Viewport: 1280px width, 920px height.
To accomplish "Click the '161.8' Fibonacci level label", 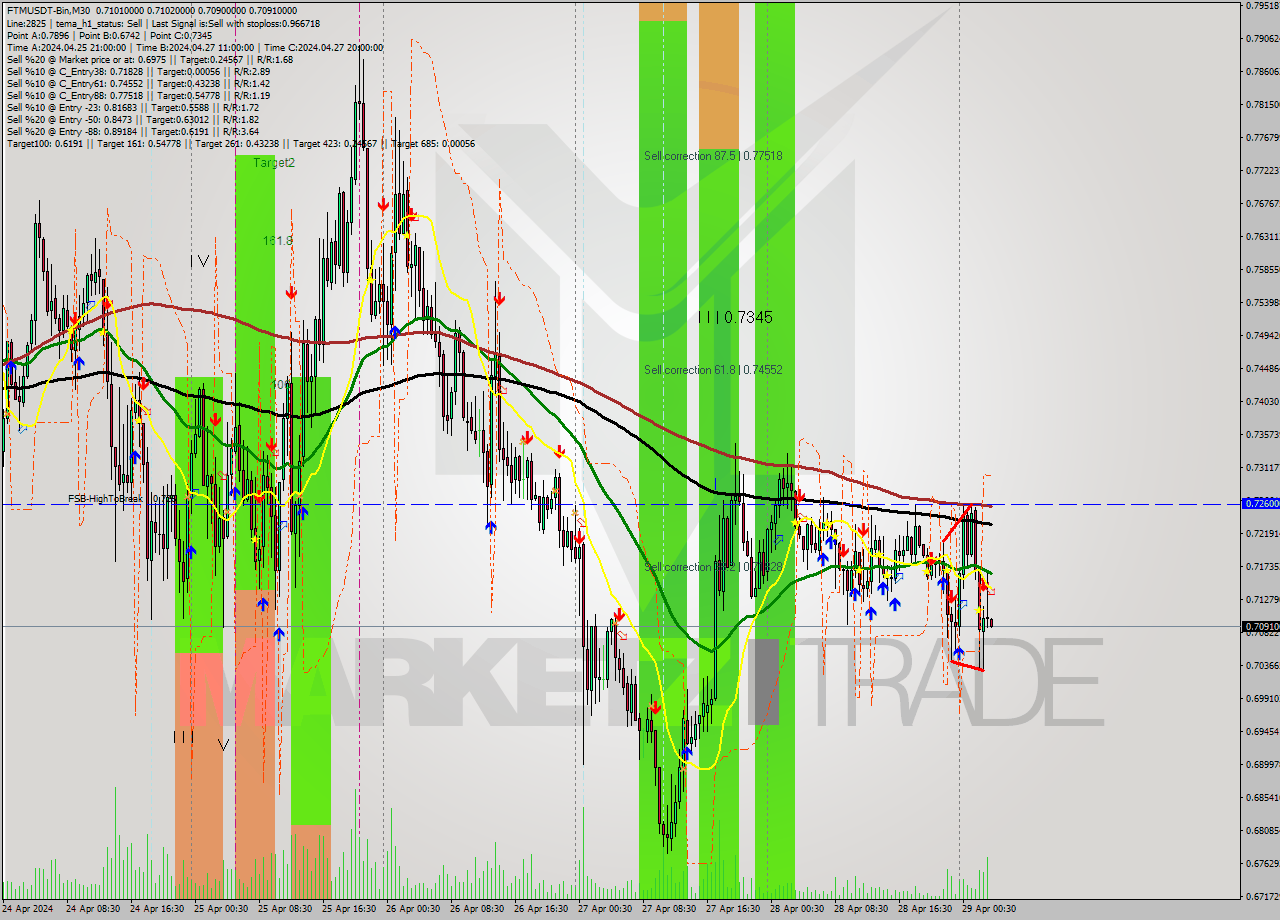I will click(277, 241).
